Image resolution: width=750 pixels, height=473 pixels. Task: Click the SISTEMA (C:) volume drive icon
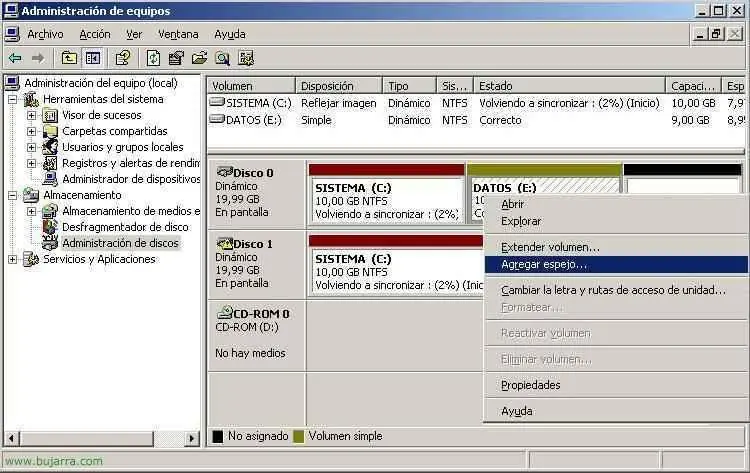218,102
